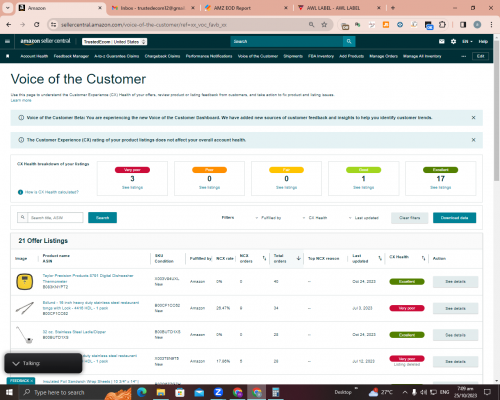Image resolution: width=500 pixels, height=400 pixels.
Task: See listings under the Very poor card
Action: [x=132, y=188]
